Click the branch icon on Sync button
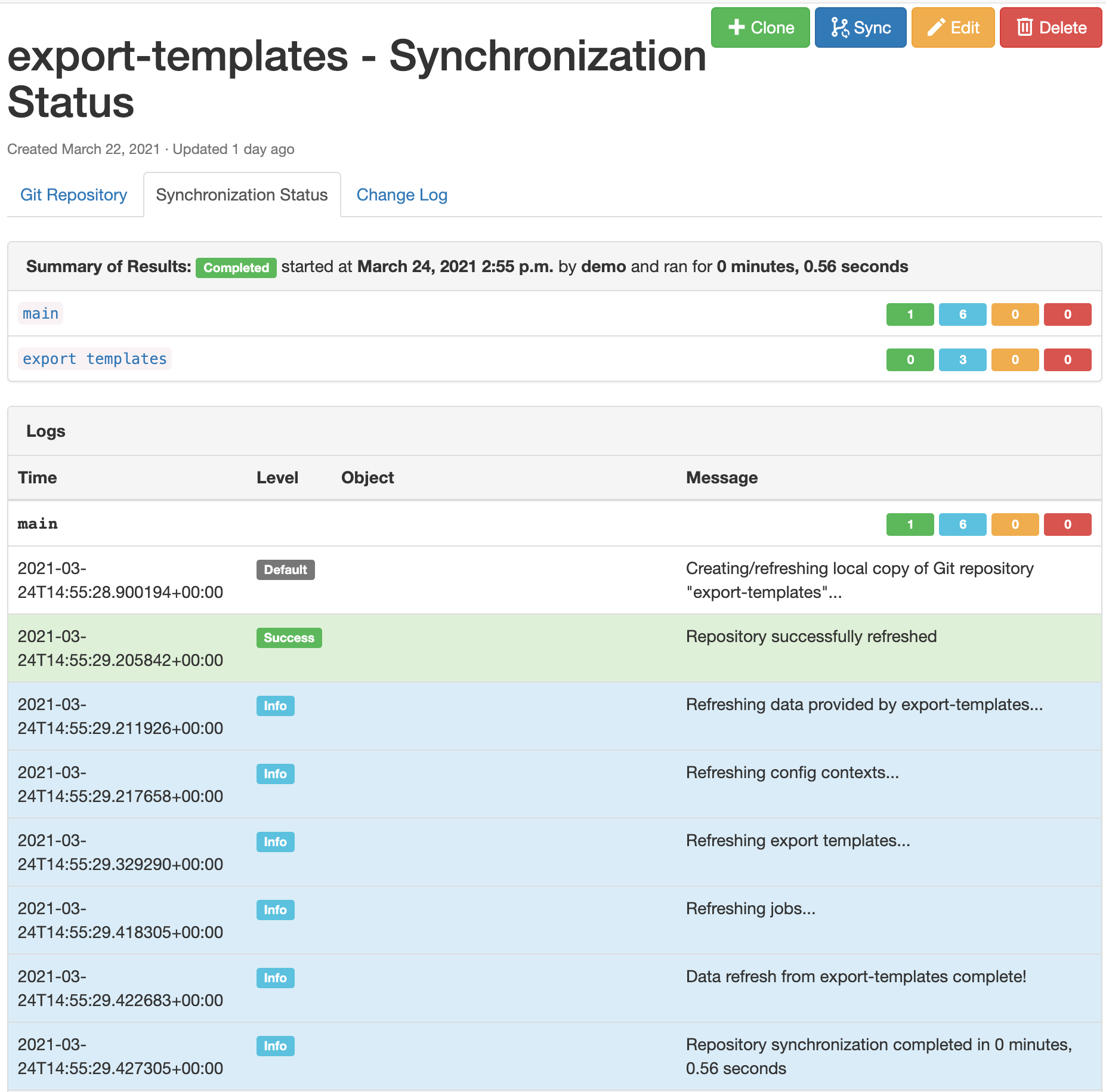1106x1092 pixels. point(840,27)
